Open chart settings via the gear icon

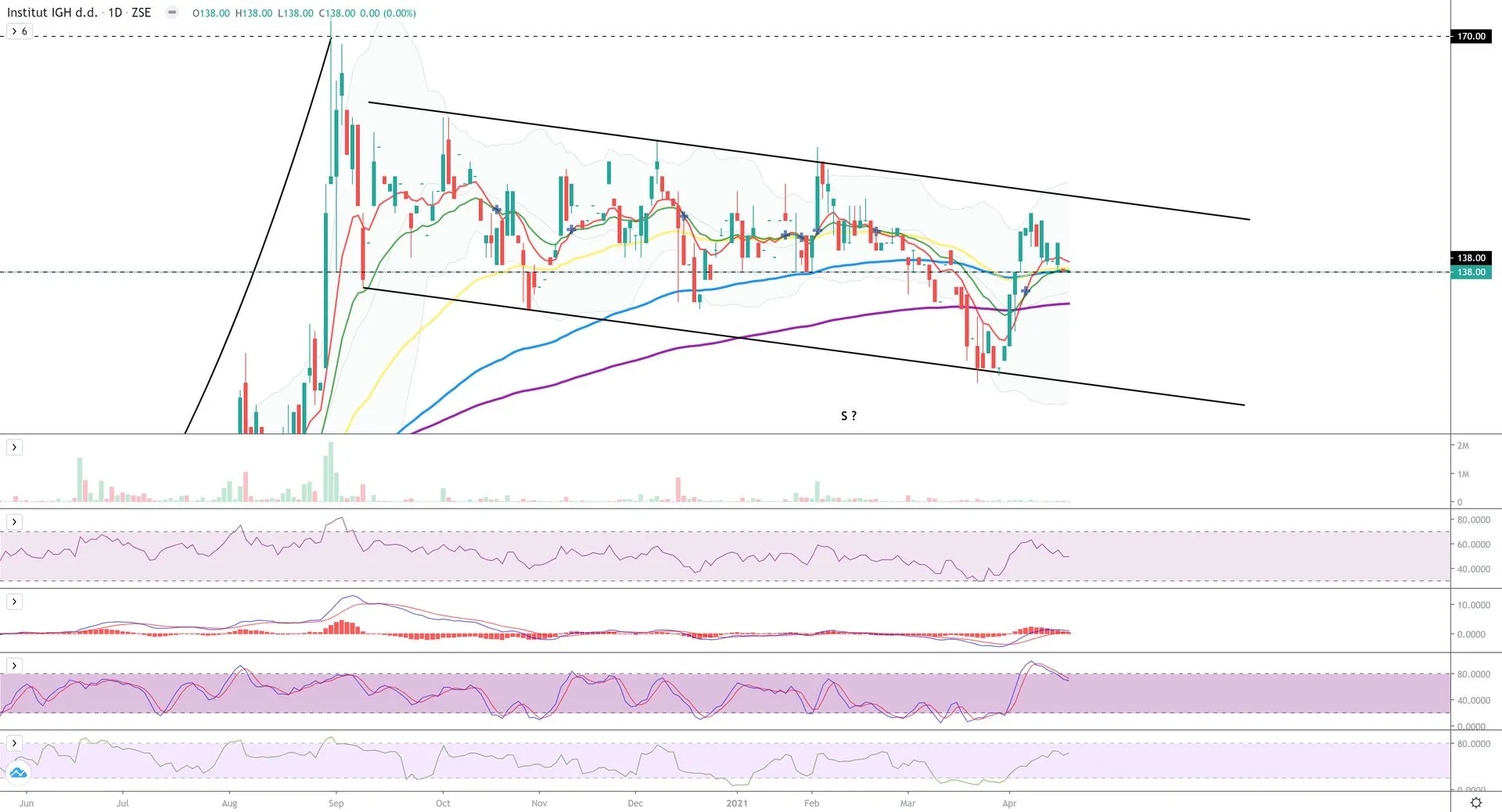click(x=1476, y=803)
